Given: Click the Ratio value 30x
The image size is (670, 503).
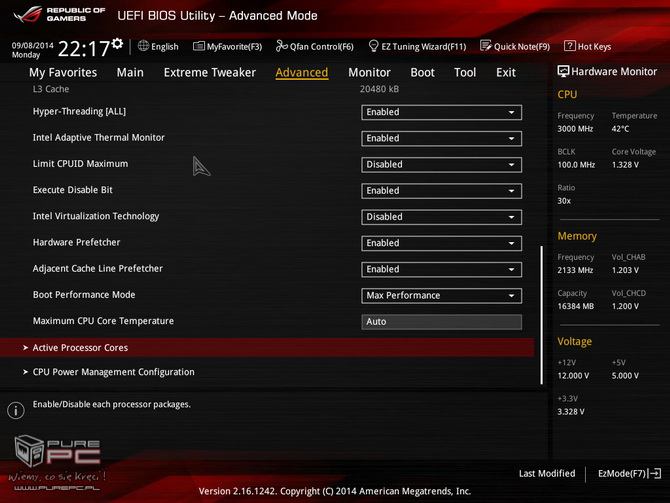Looking at the screenshot, I should pos(564,201).
